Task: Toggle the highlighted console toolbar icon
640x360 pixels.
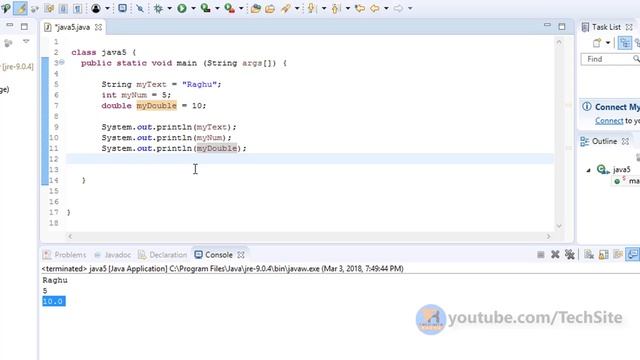Action: point(633,255)
